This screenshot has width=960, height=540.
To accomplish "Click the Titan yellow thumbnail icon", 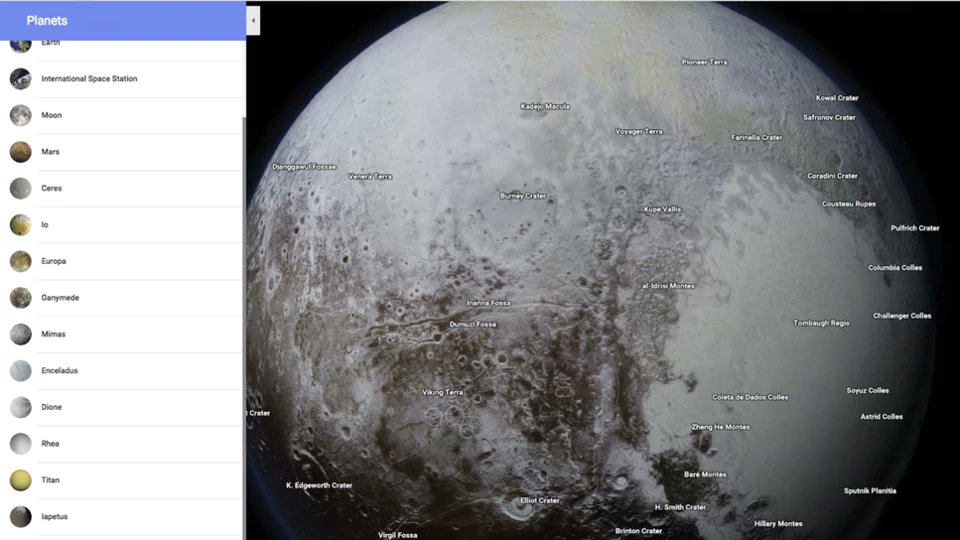I will 20,480.
